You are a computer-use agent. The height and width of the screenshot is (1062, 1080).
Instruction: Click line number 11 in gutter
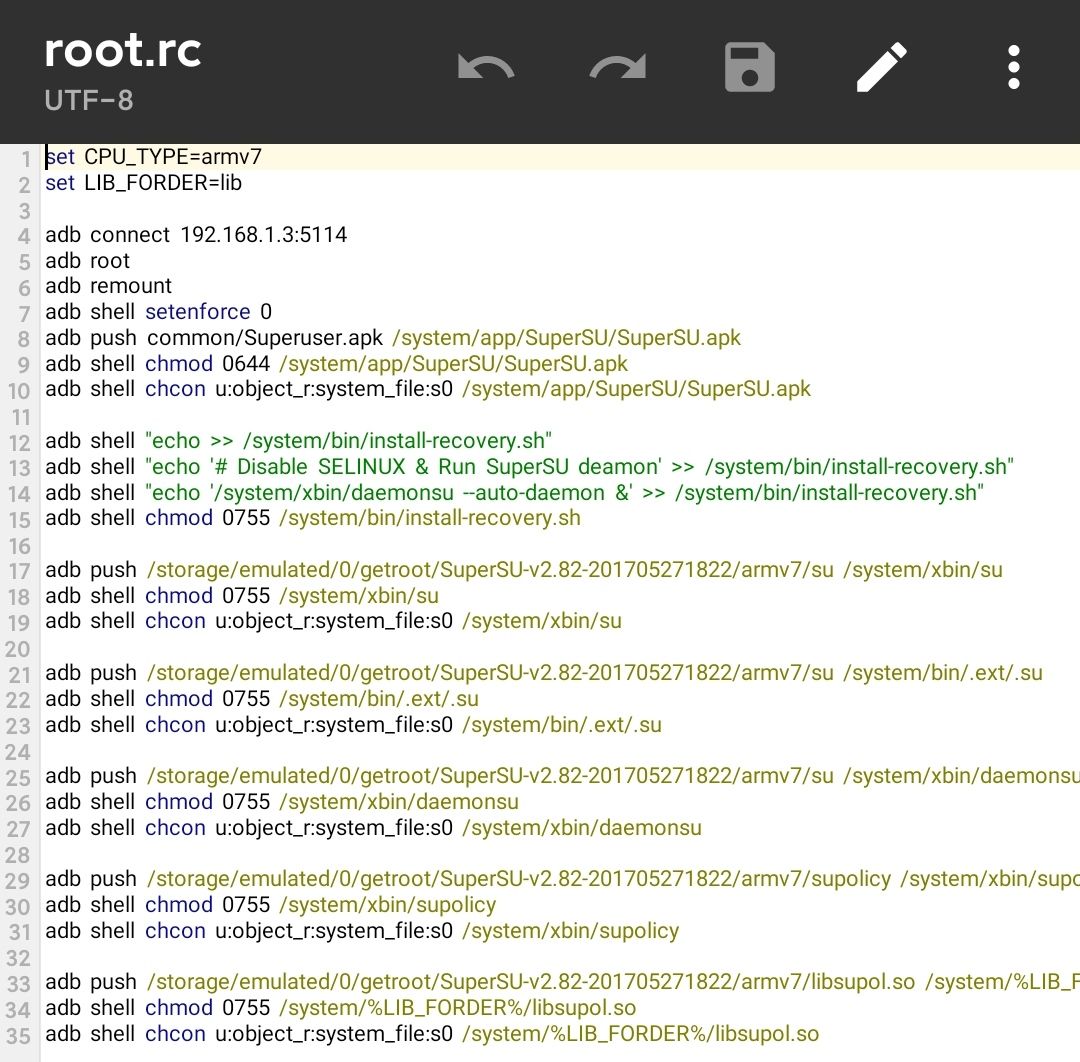(x=19, y=417)
